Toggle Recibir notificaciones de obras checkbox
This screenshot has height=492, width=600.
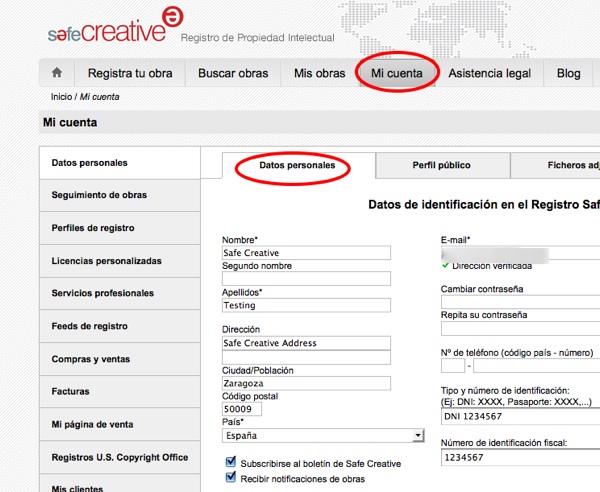coord(232,479)
